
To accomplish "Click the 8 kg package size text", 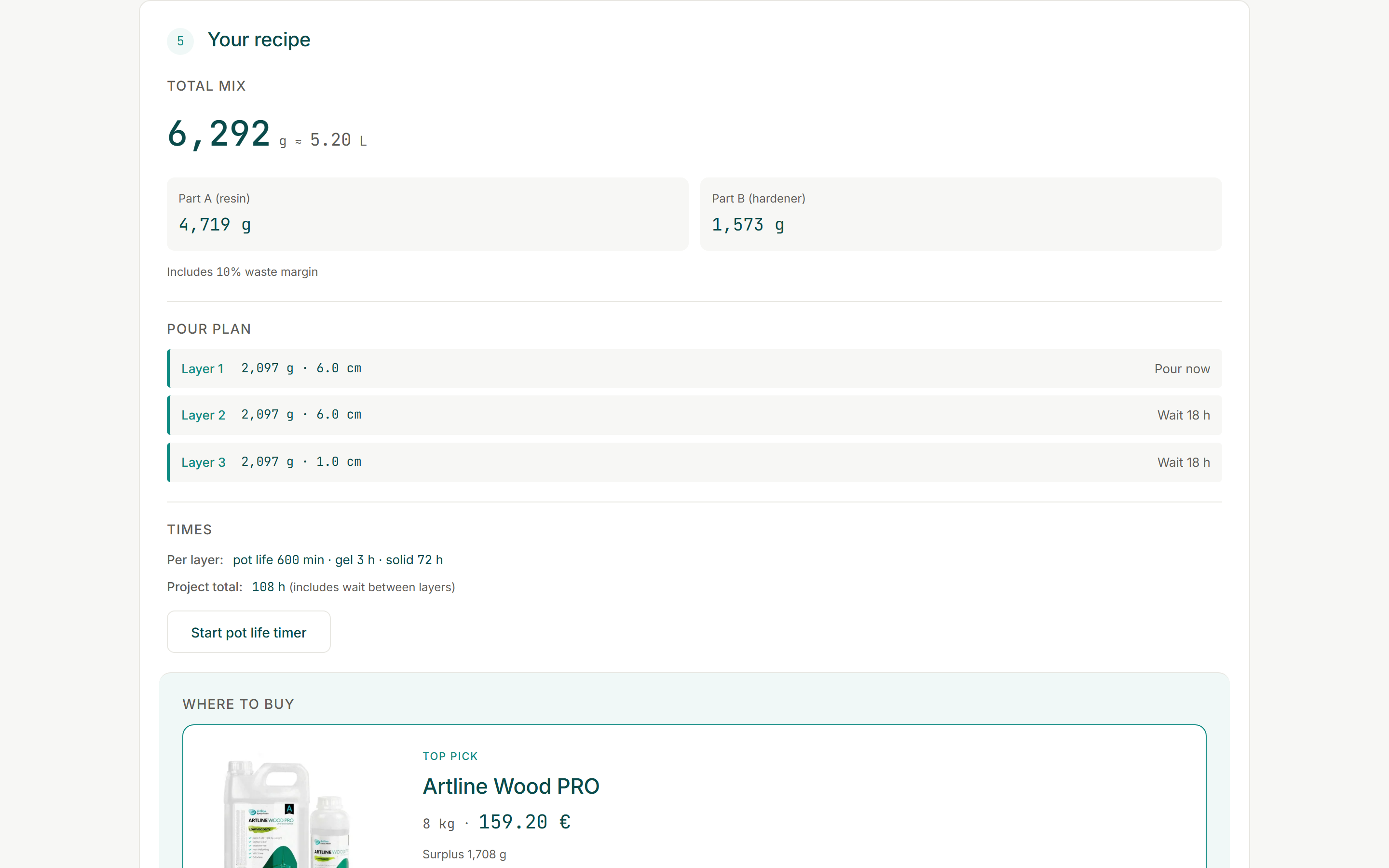I will pos(438,824).
